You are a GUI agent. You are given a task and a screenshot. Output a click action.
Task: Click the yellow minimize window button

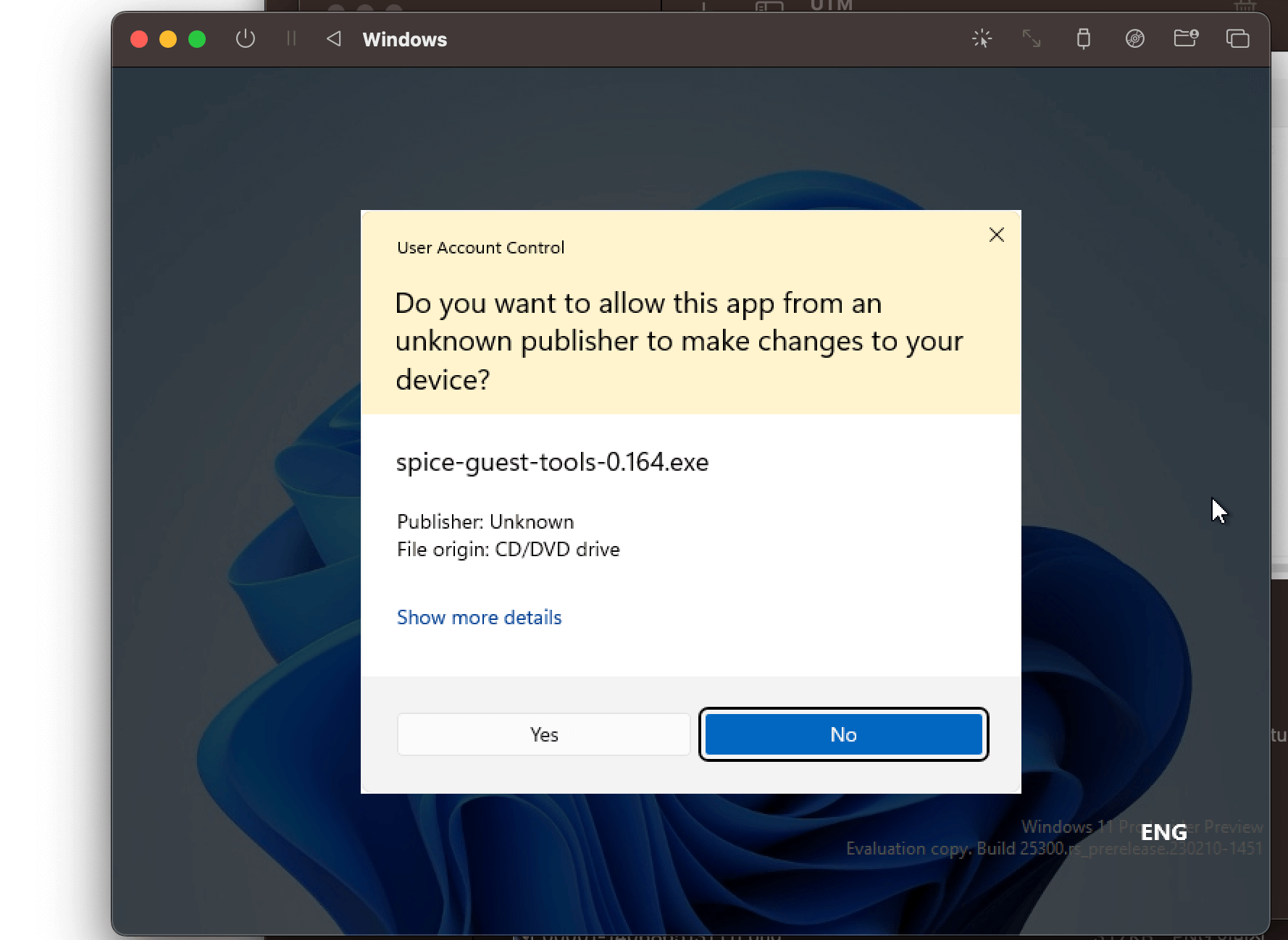168,39
